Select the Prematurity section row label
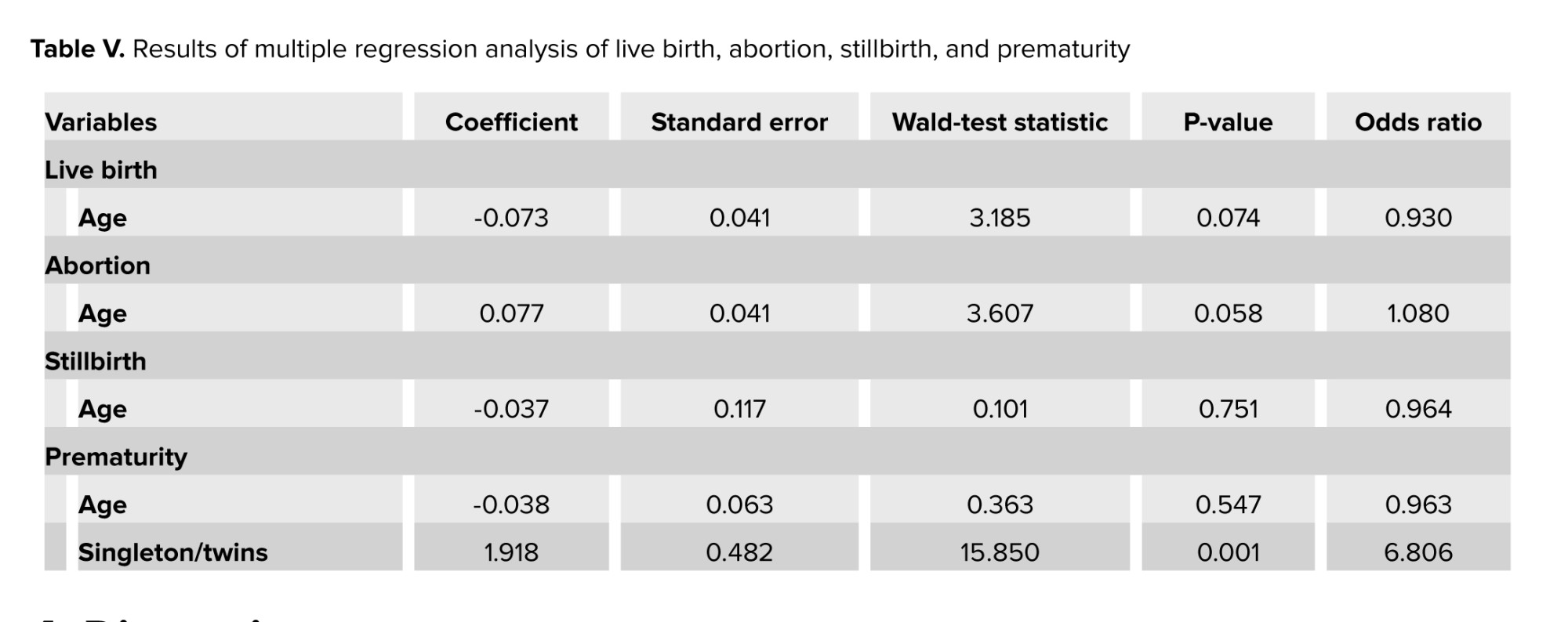Screen dimensions: 1568x622 point(116,457)
